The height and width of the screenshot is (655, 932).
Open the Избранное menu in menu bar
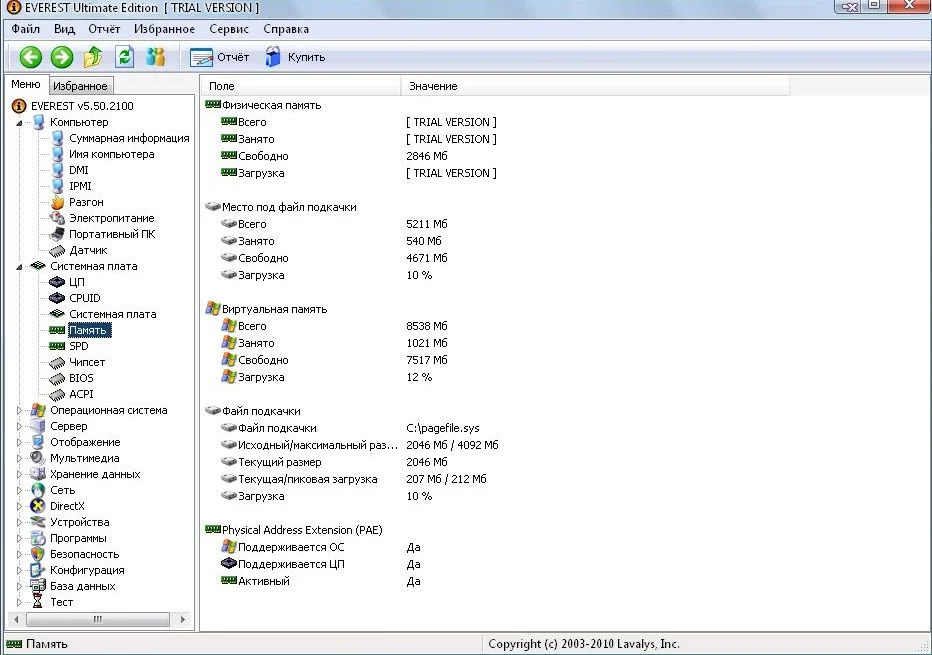(x=164, y=29)
